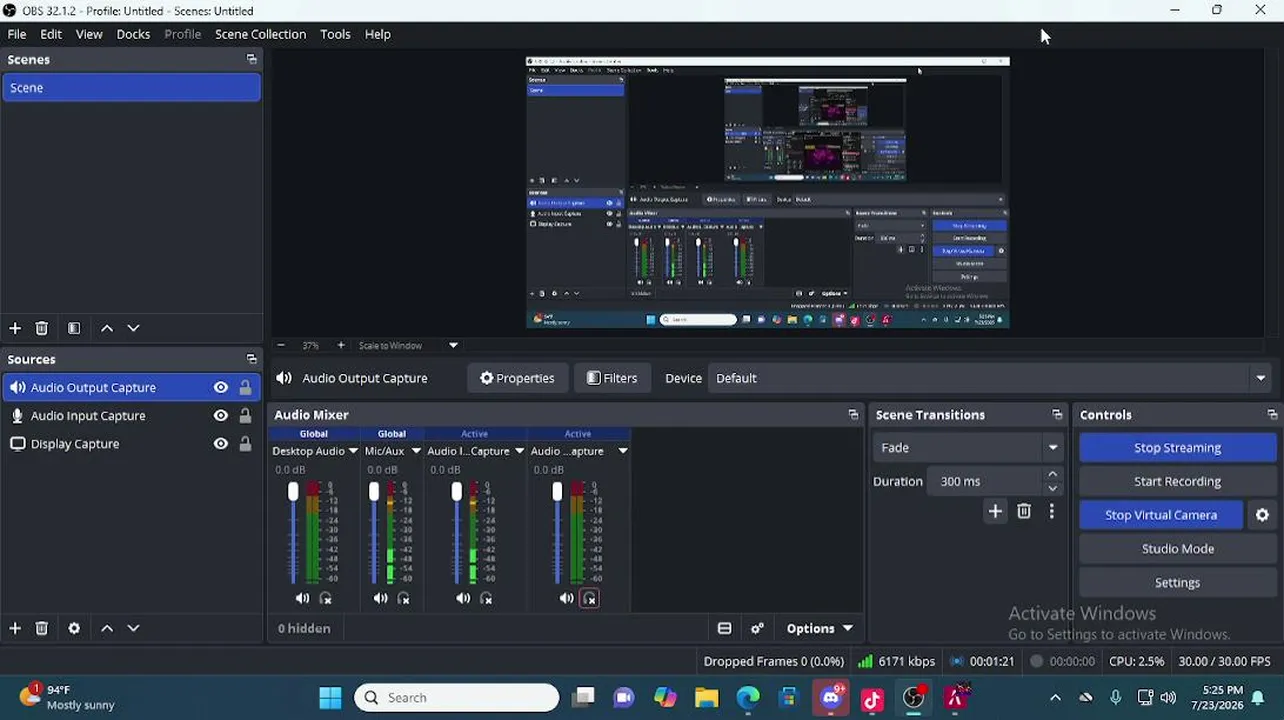Viewport: 1284px width, 720px height.
Task: Click the Desktop Audio volume fader
Action: pos(293,492)
